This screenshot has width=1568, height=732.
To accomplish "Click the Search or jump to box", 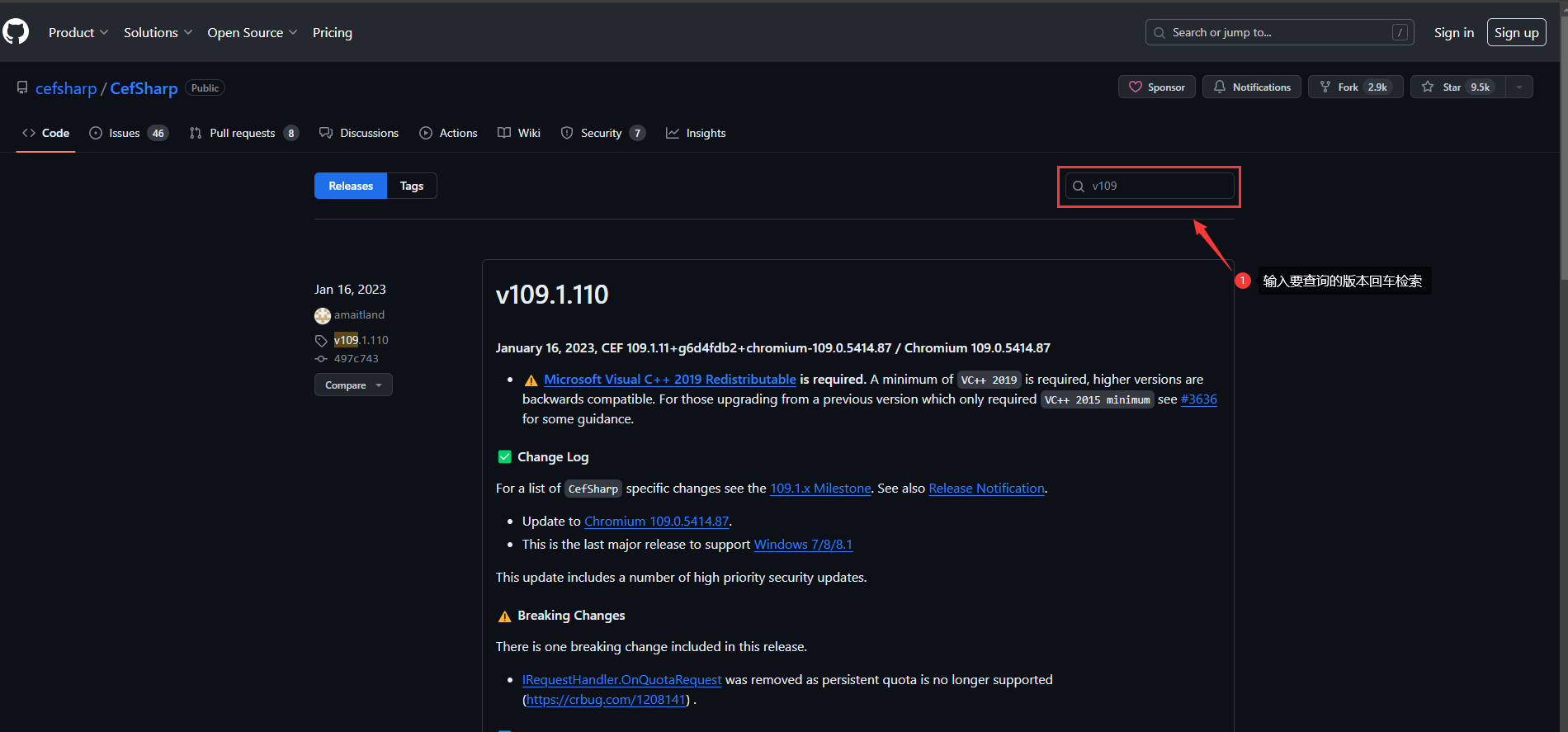I will tap(1278, 32).
